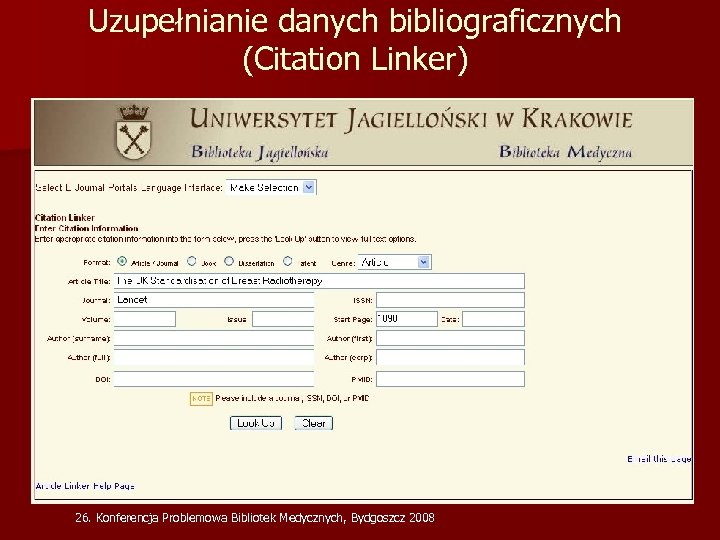Click the Biblioteka Jagiellońska header text
720x540 pixels.
(x=259, y=152)
